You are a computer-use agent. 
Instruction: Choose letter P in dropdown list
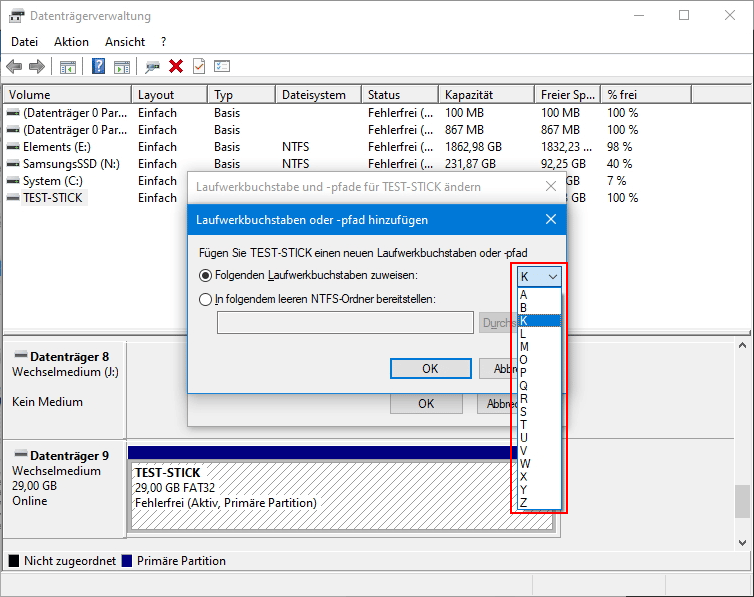(539, 373)
